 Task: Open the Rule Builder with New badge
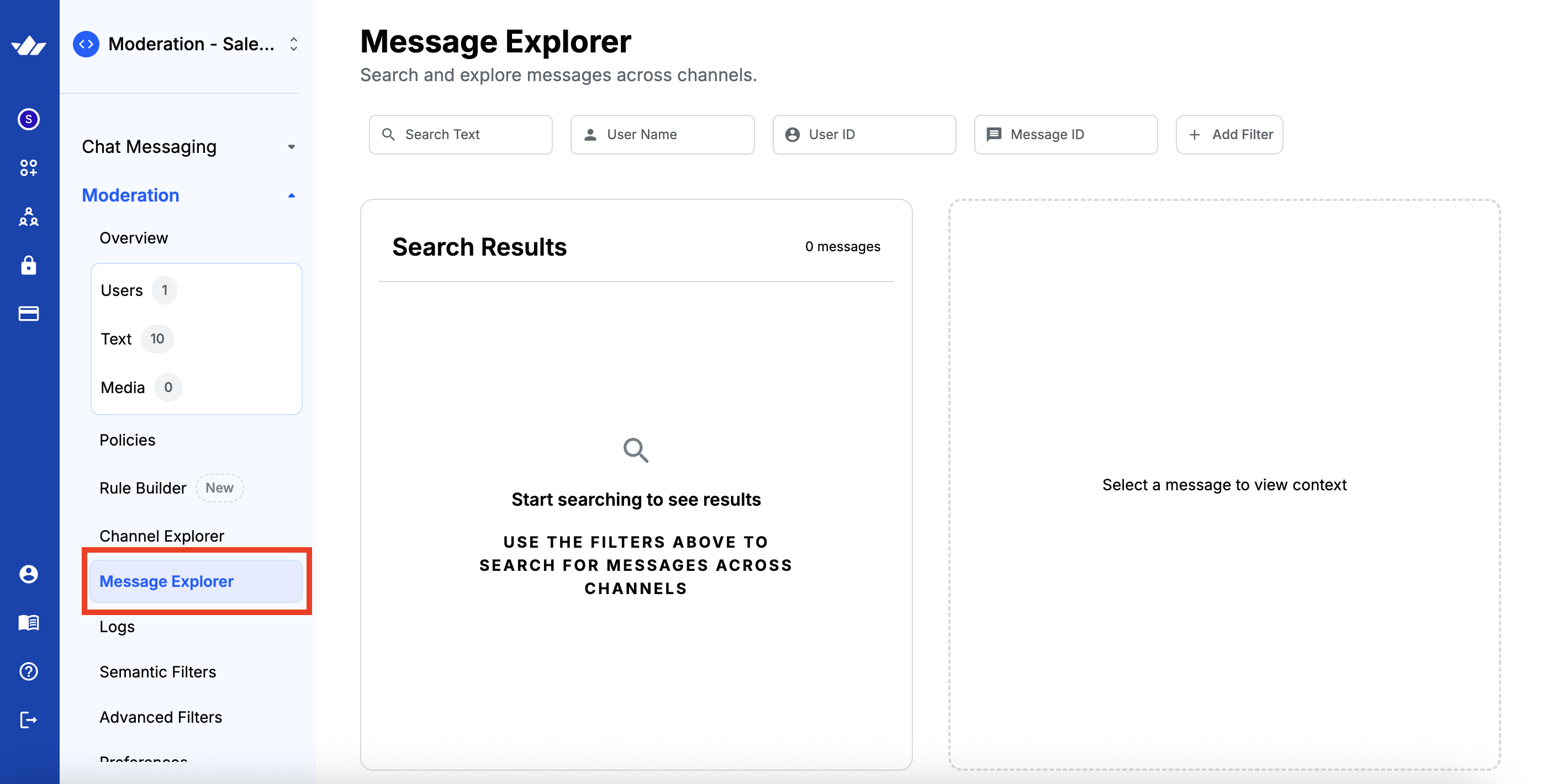pyautogui.click(x=143, y=487)
